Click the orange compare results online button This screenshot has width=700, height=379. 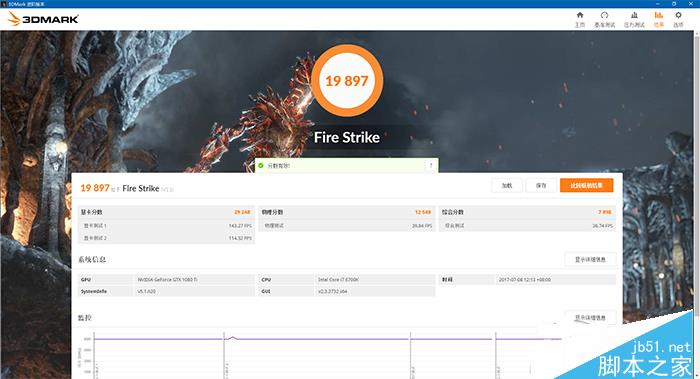click(587, 185)
